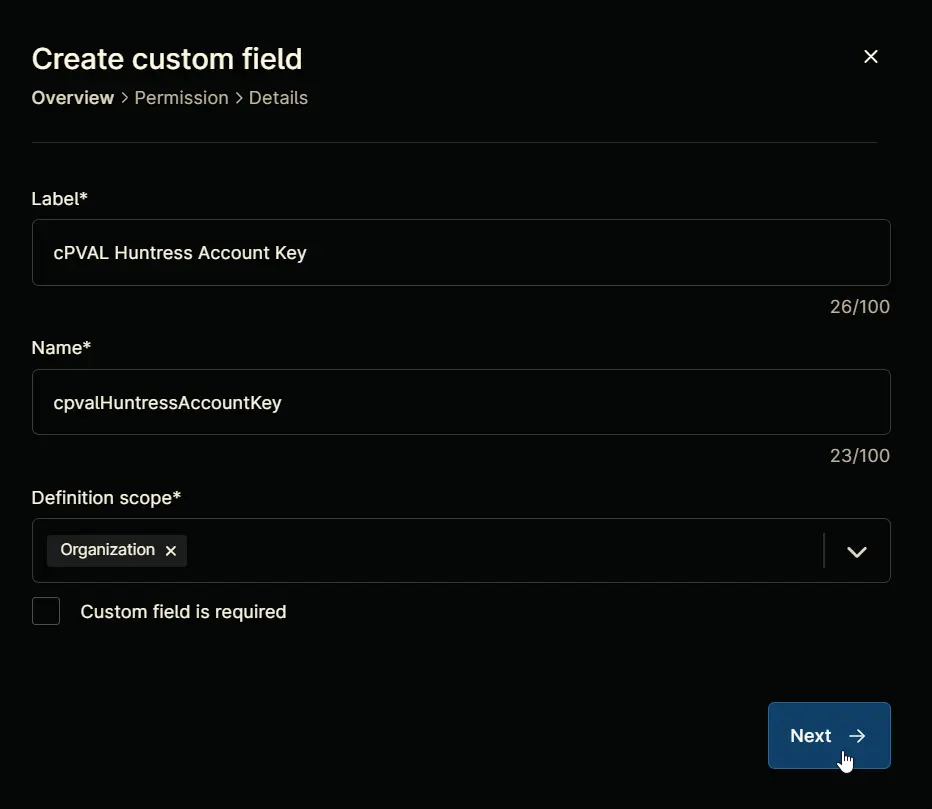
Task: Open the Details breadcrumb step
Action: click(x=278, y=97)
